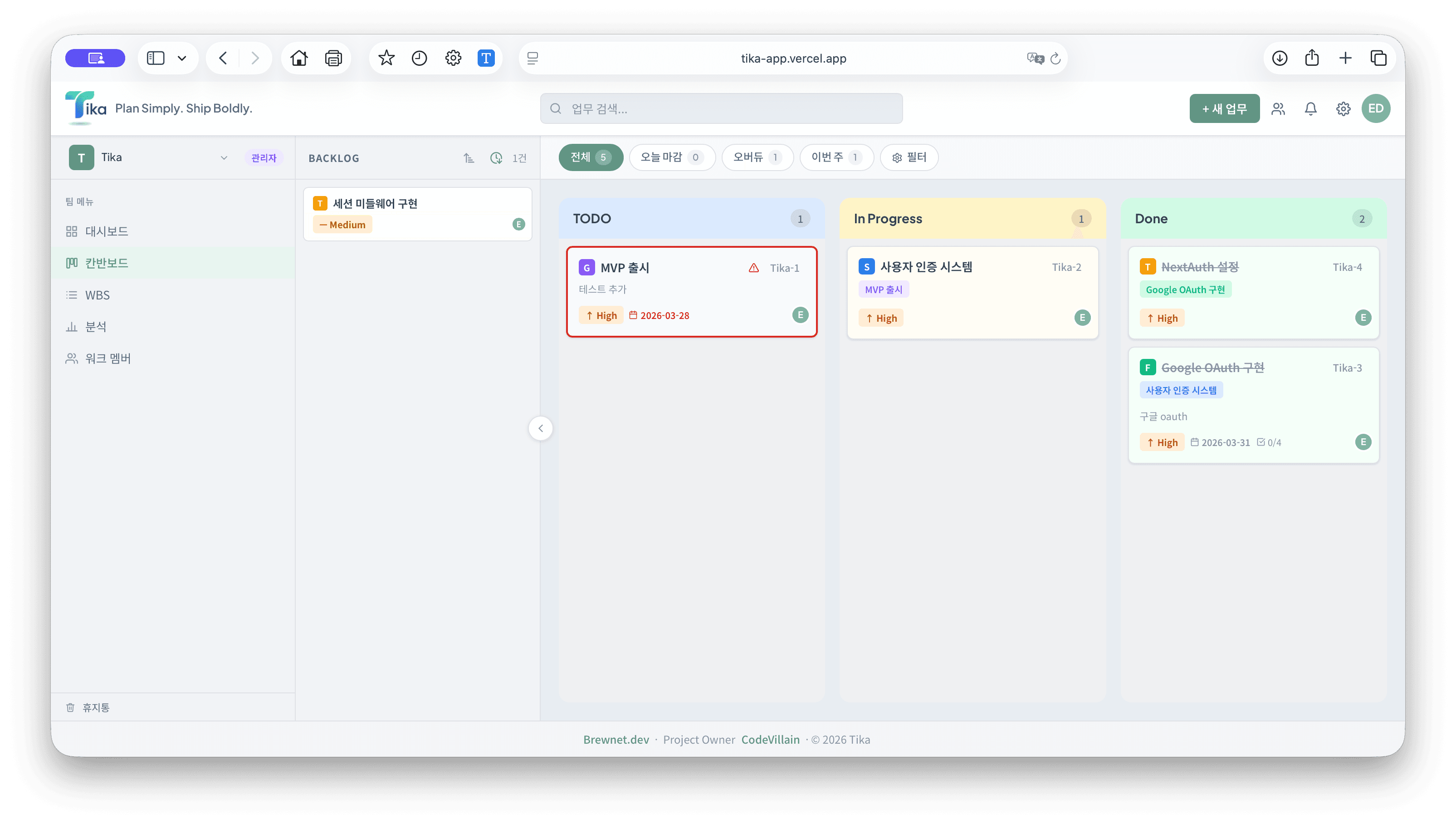Click the + 새 업무 button

point(1224,108)
